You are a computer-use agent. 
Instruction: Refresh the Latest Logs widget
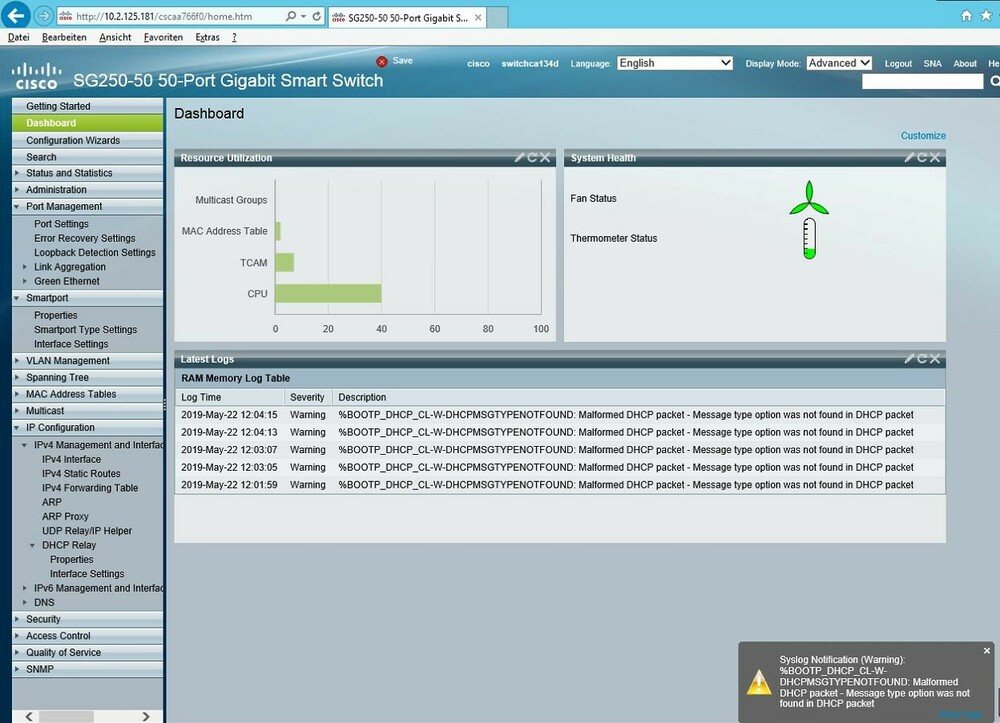(x=922, y=358)
